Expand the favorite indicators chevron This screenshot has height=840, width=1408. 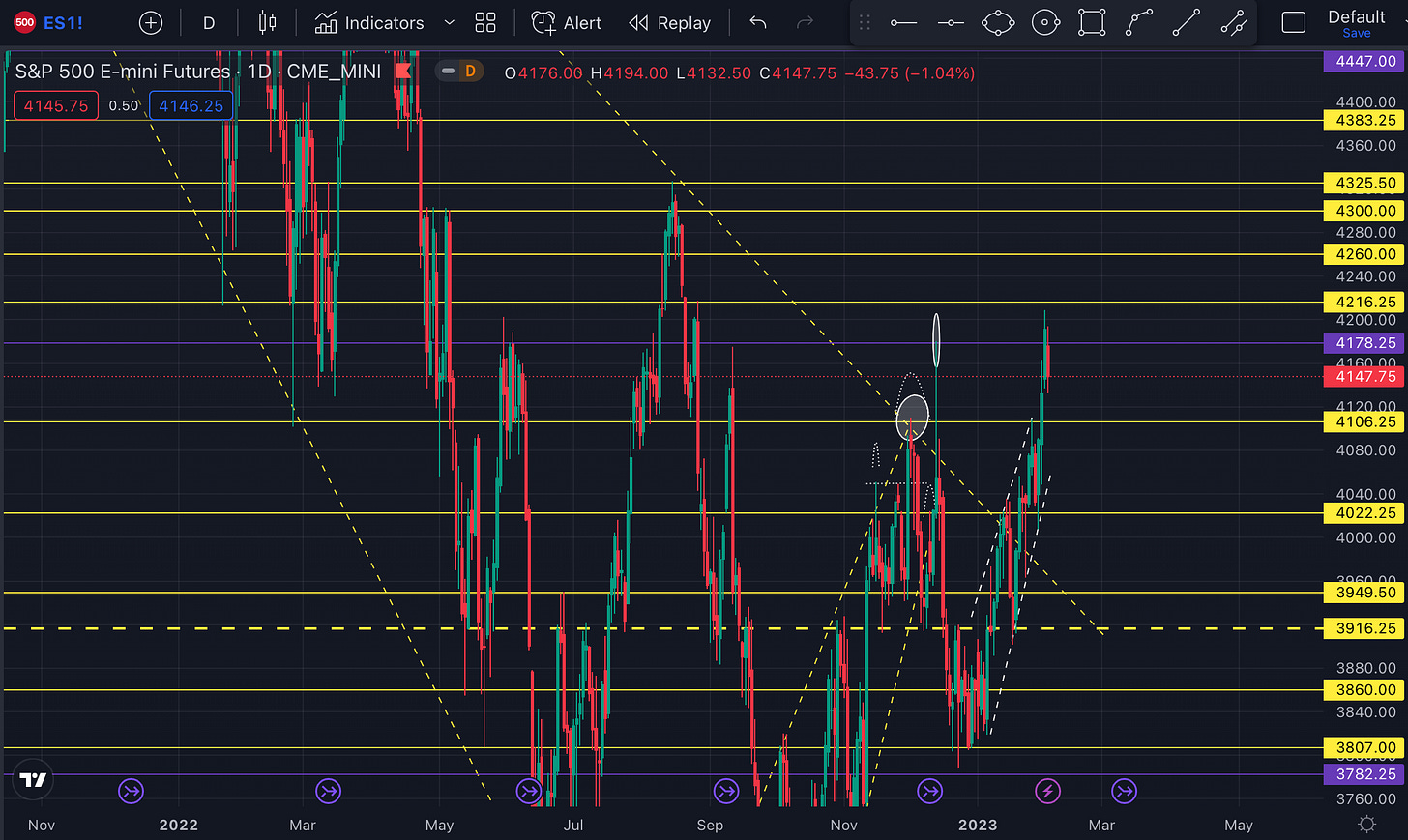click(450, 22)
